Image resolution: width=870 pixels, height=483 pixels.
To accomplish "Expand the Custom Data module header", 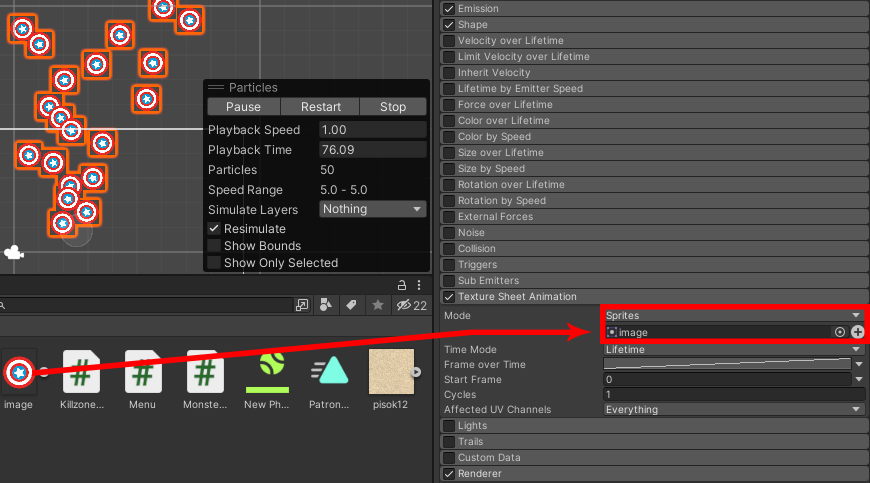I will pos(655,457).
